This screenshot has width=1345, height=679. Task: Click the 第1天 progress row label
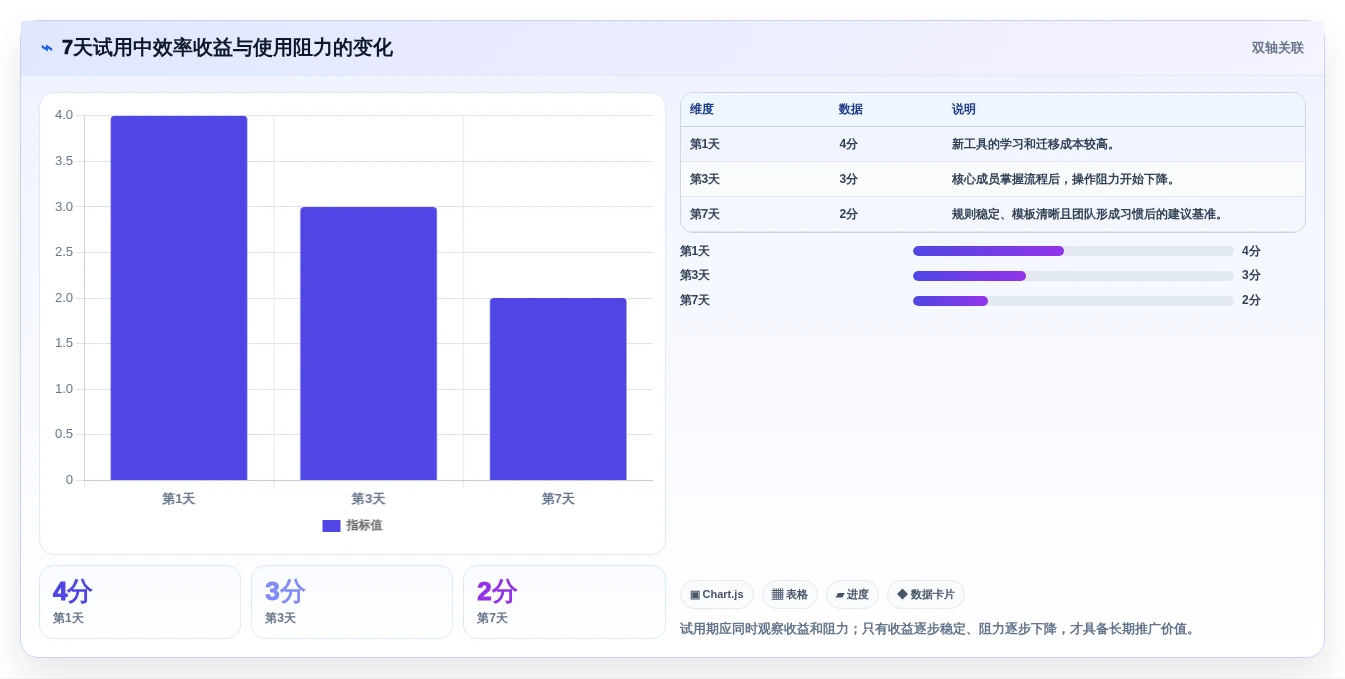pos(695,252)
